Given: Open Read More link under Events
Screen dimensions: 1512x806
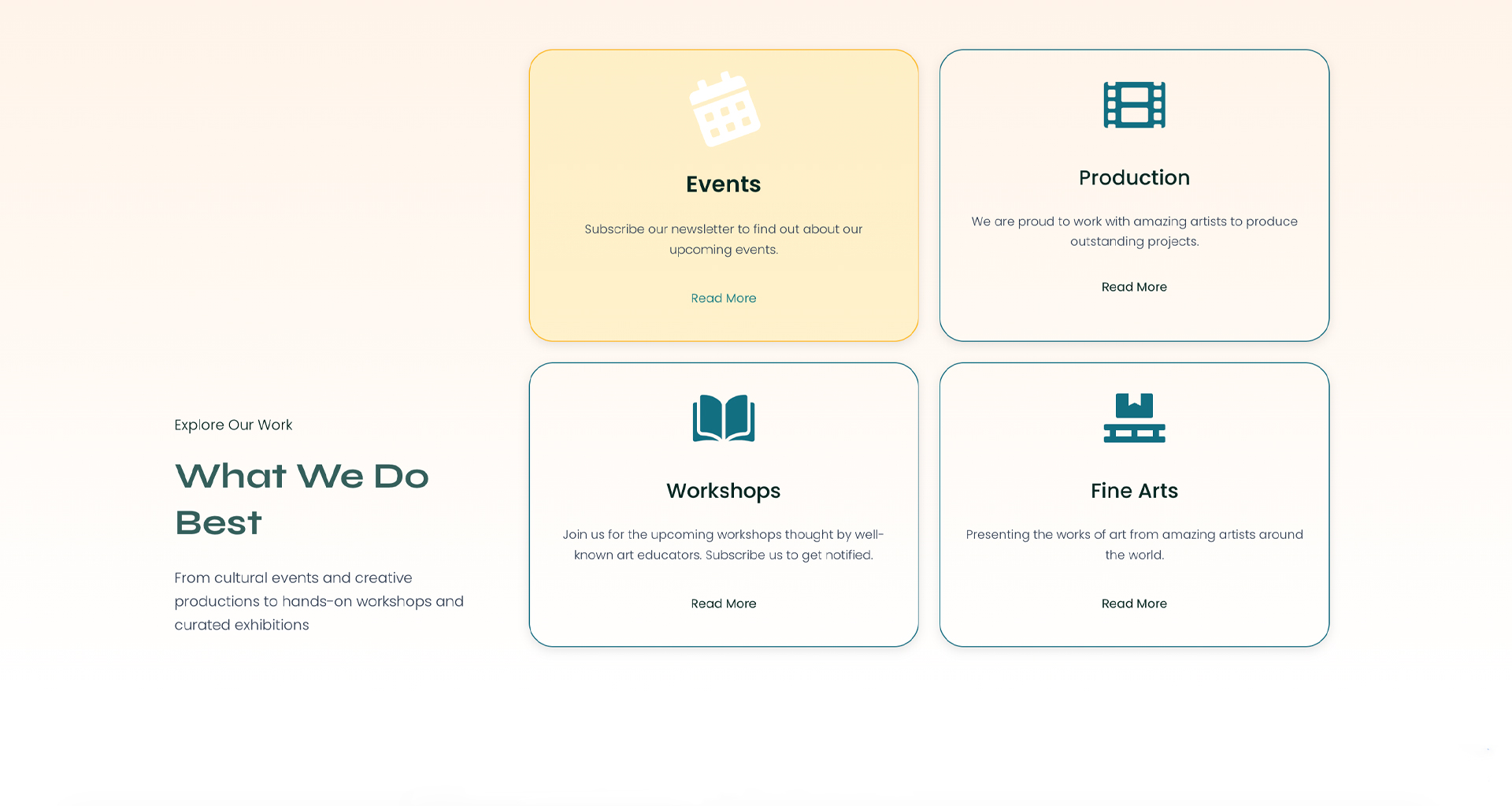Looking at the screenshot, I should tap(724, 298).
